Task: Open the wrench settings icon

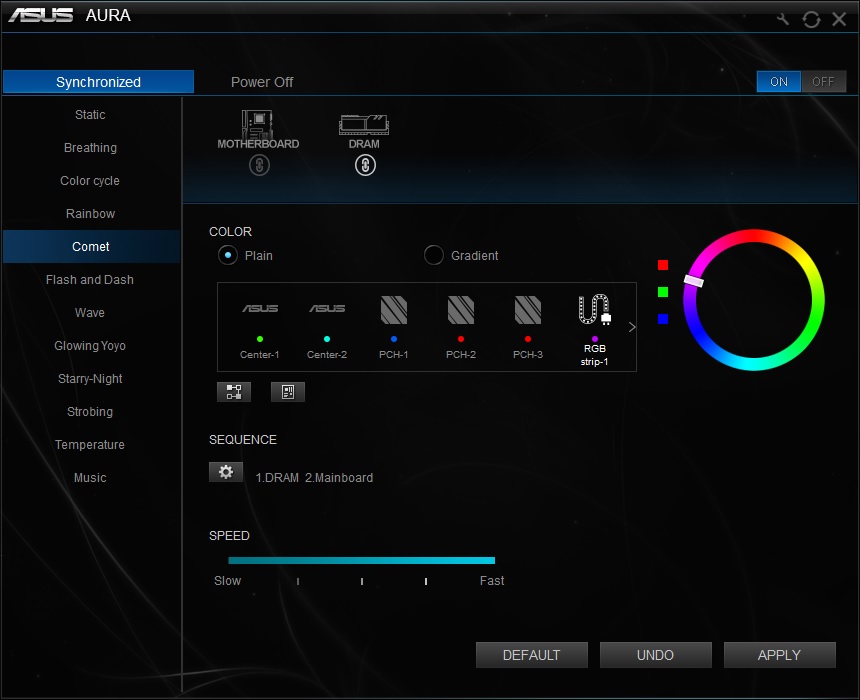Action: (x=783, y=20)
